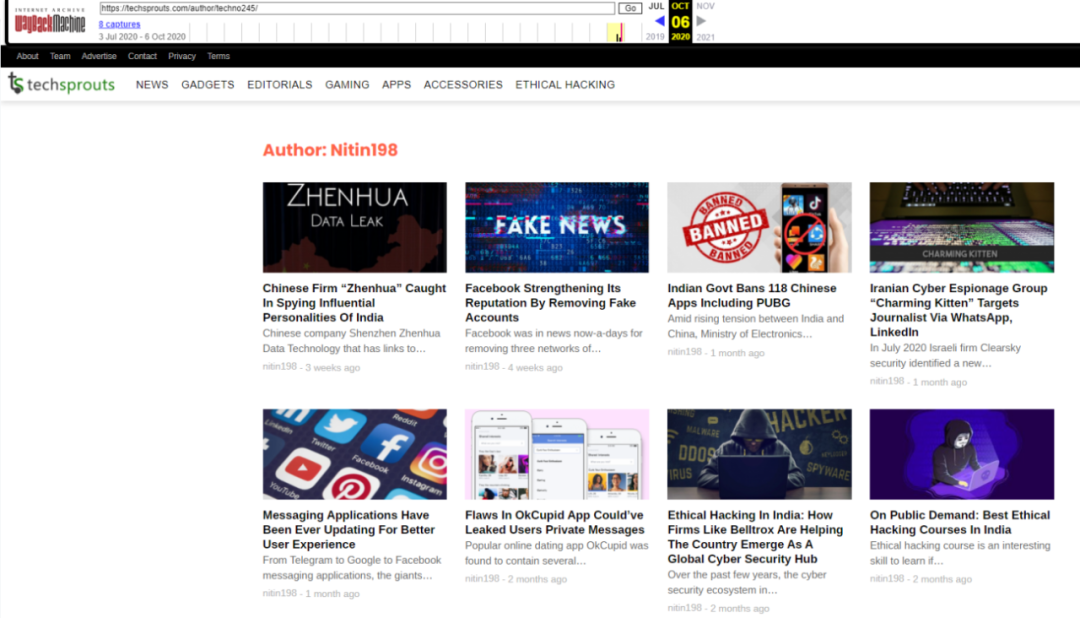Open the Banned apps article thumbnail

tap(759, 227)
